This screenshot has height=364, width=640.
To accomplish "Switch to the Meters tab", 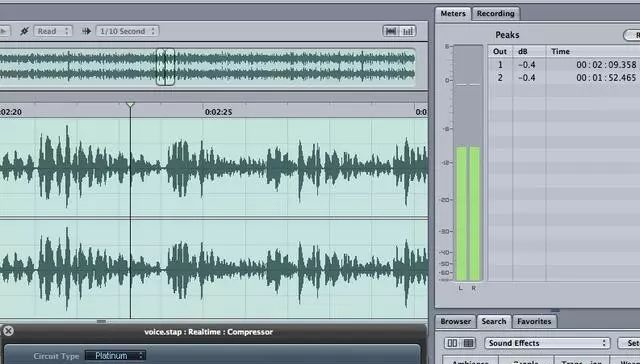I will (453, 13).
